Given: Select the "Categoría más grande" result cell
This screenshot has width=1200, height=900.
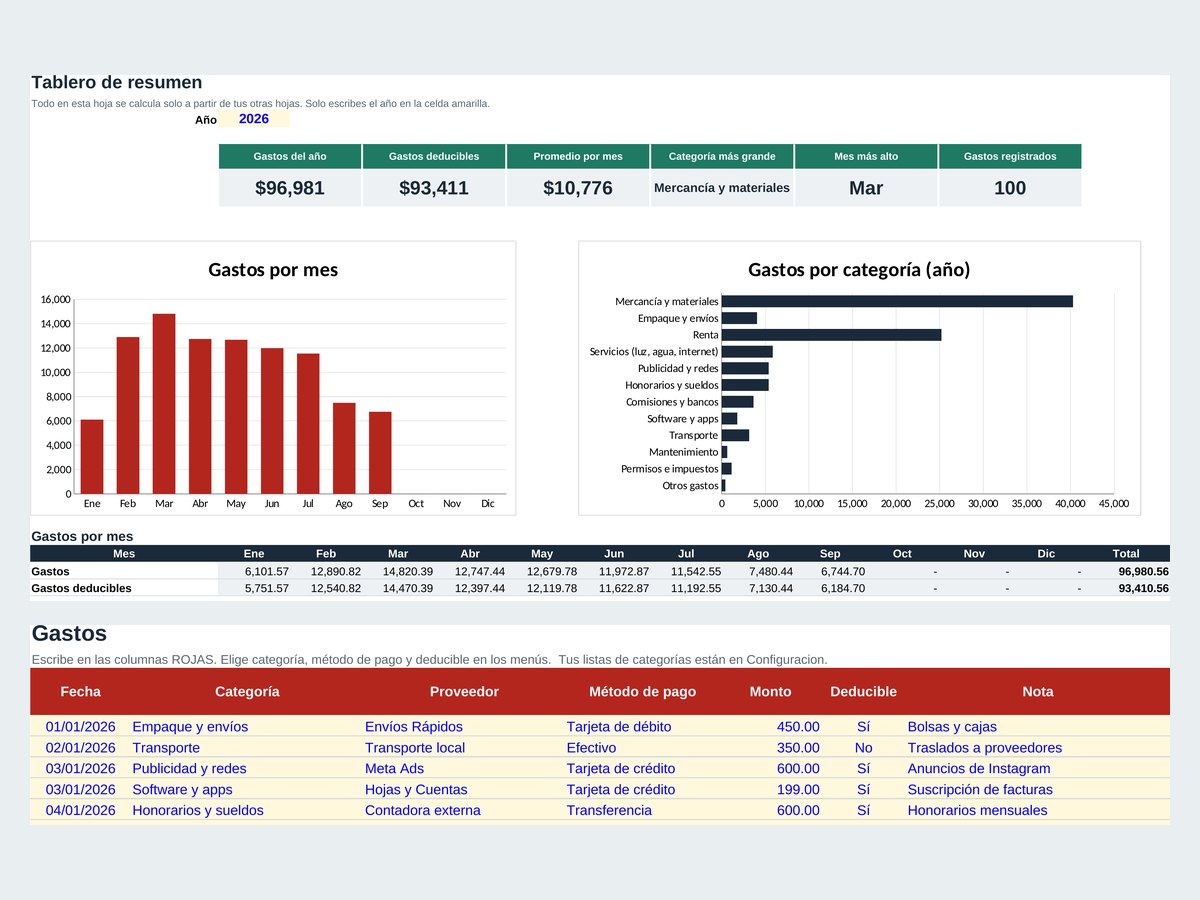Looking at the screenshot, I should point(722,188).
